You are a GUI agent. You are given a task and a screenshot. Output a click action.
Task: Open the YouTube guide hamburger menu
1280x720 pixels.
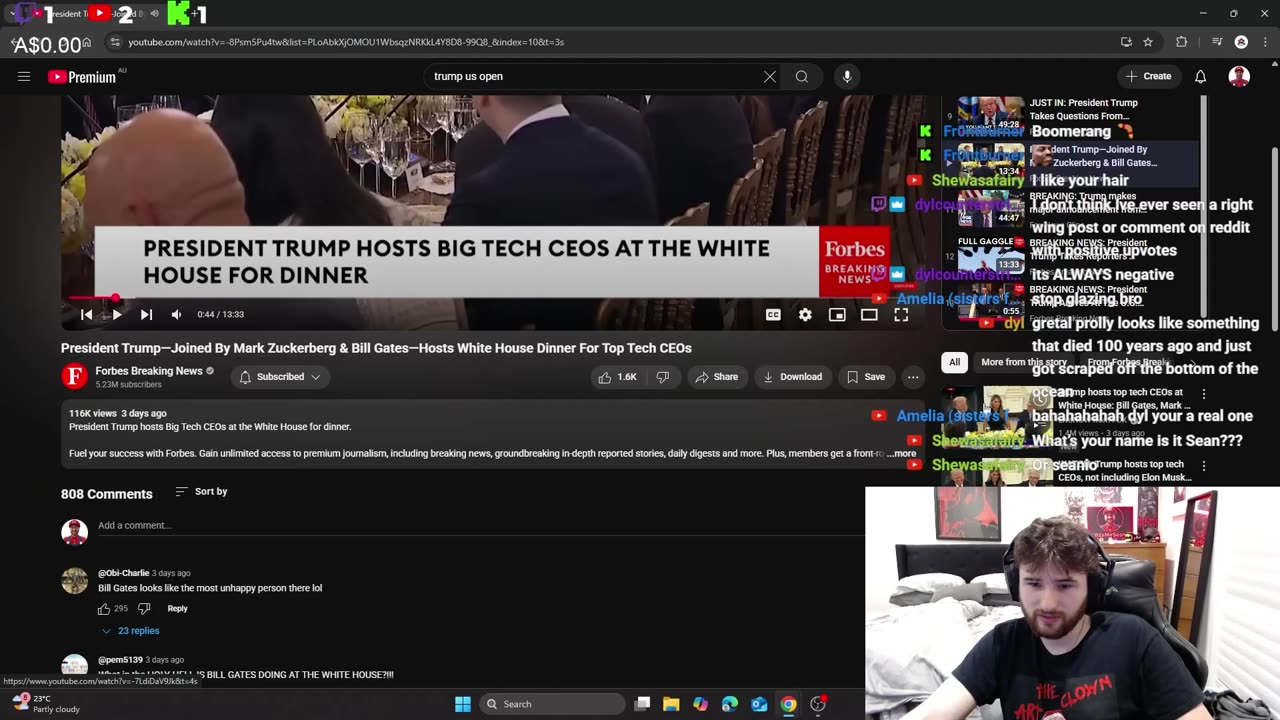coord(24,76)
